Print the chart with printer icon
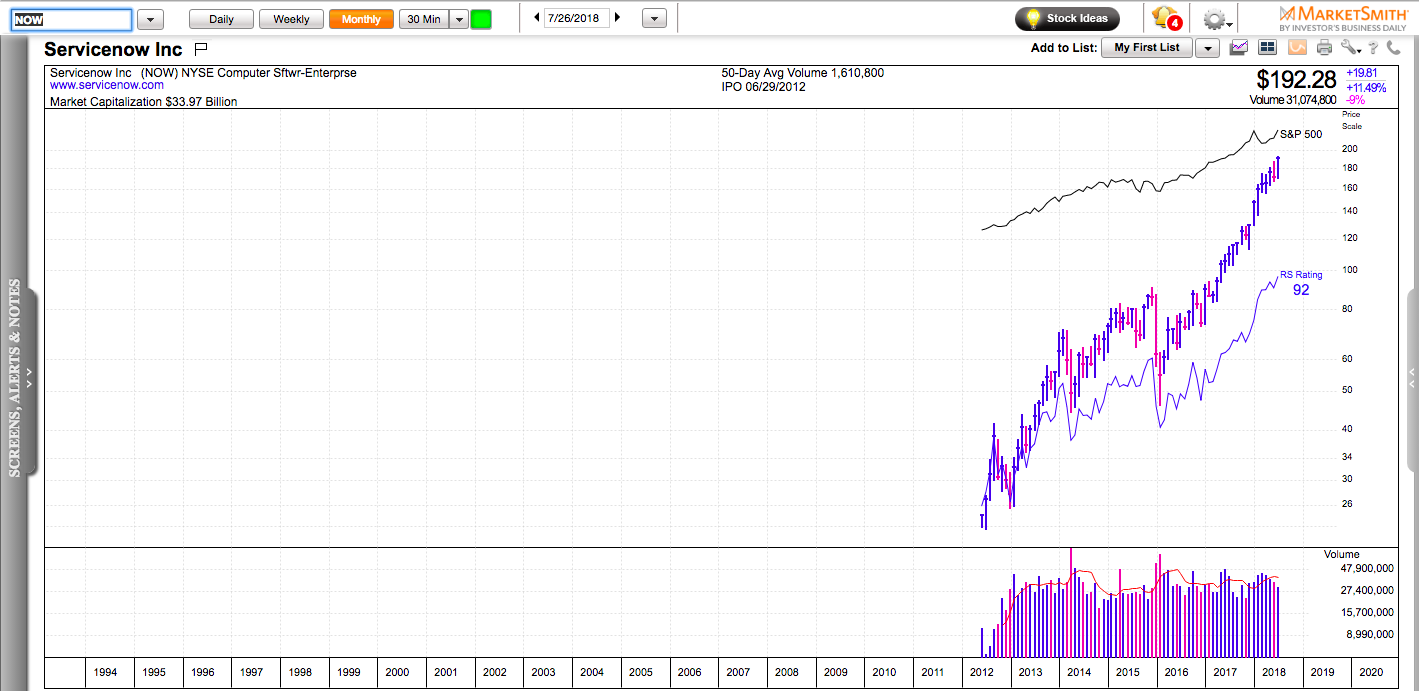The height and width of the screenshot is (691, 1419). [1325, 47]
